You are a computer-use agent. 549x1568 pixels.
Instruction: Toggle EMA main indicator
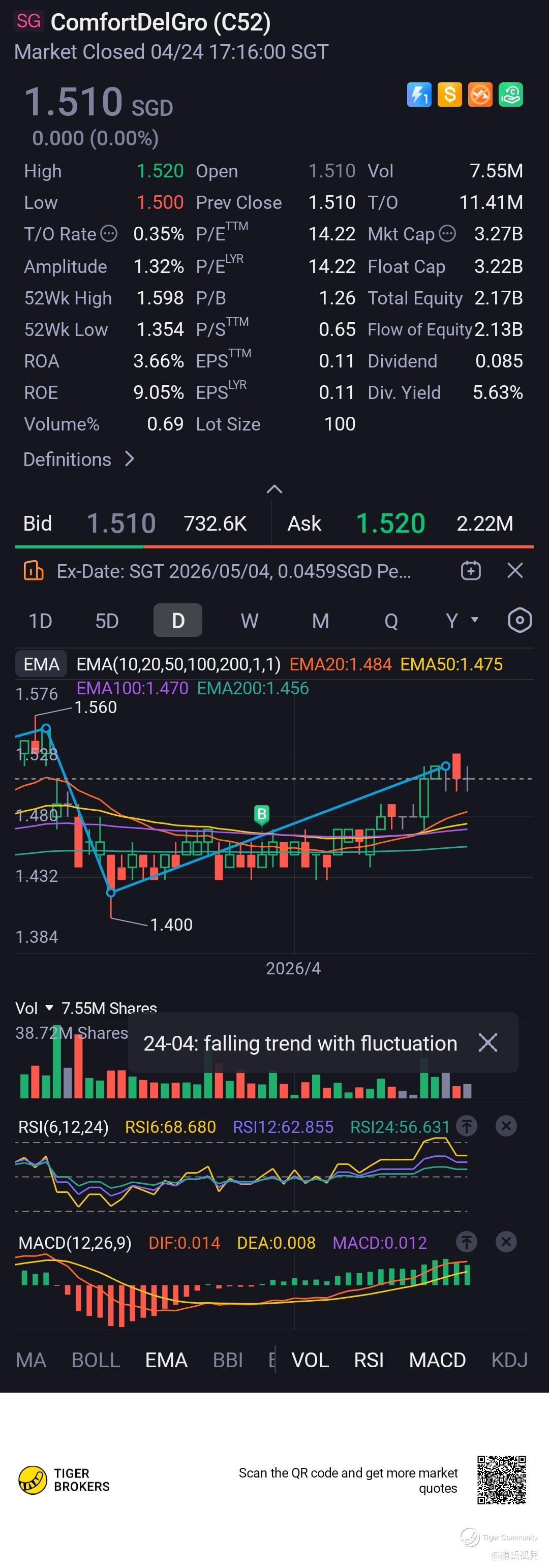[166, 1360]
